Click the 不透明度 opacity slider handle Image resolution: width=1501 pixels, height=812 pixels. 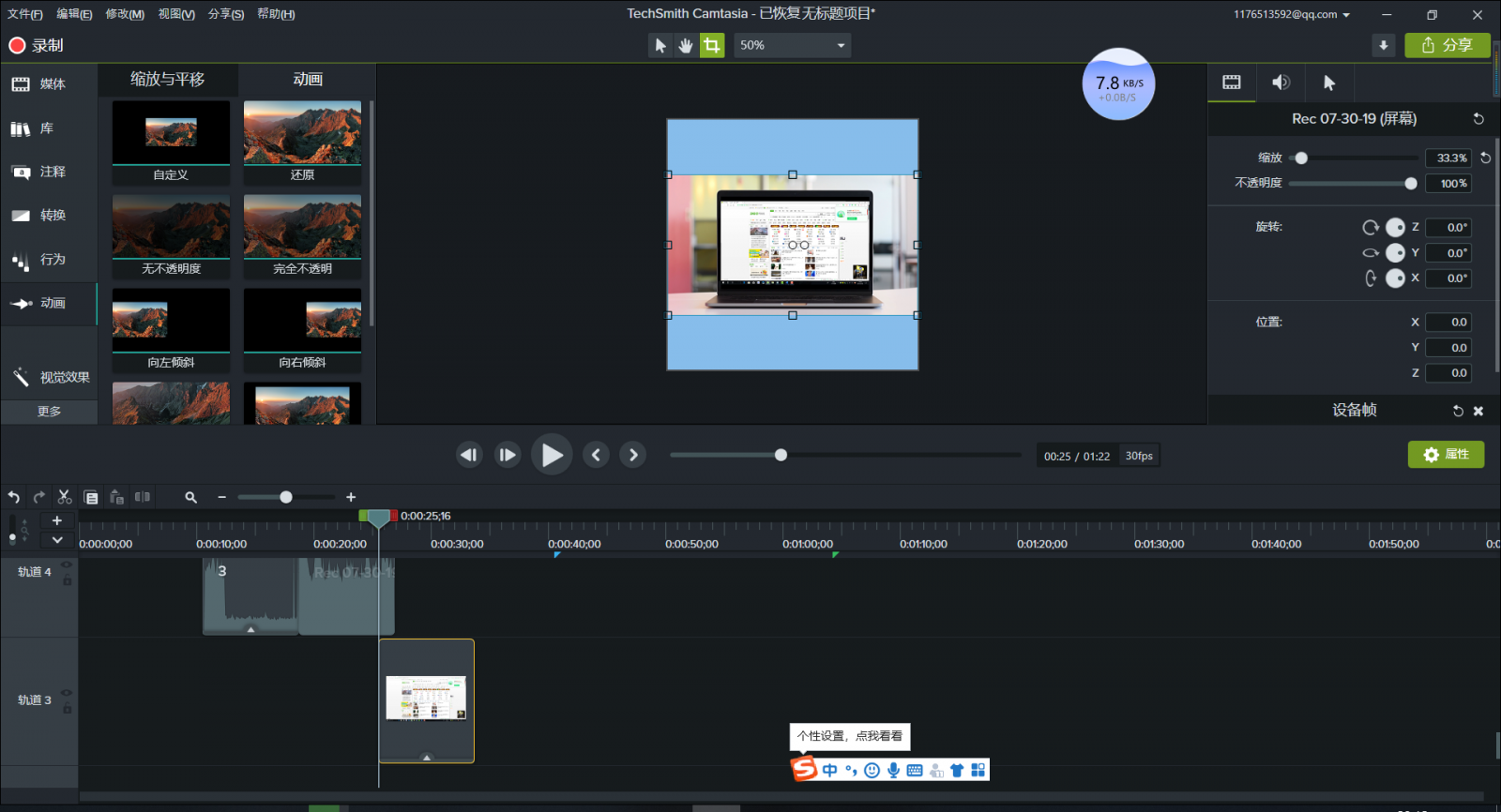(1411, 184)
